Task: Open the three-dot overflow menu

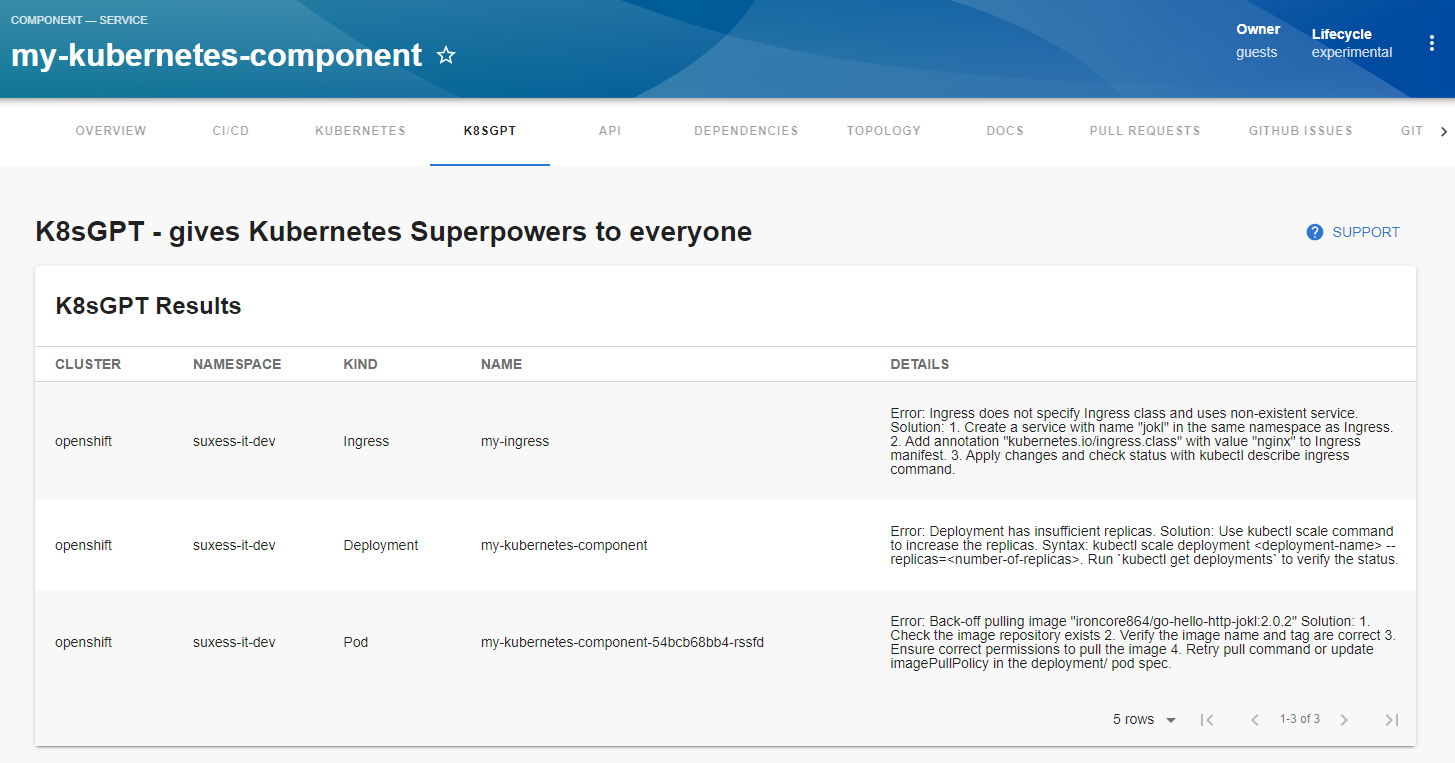Action: click(x=1433, y=42)
